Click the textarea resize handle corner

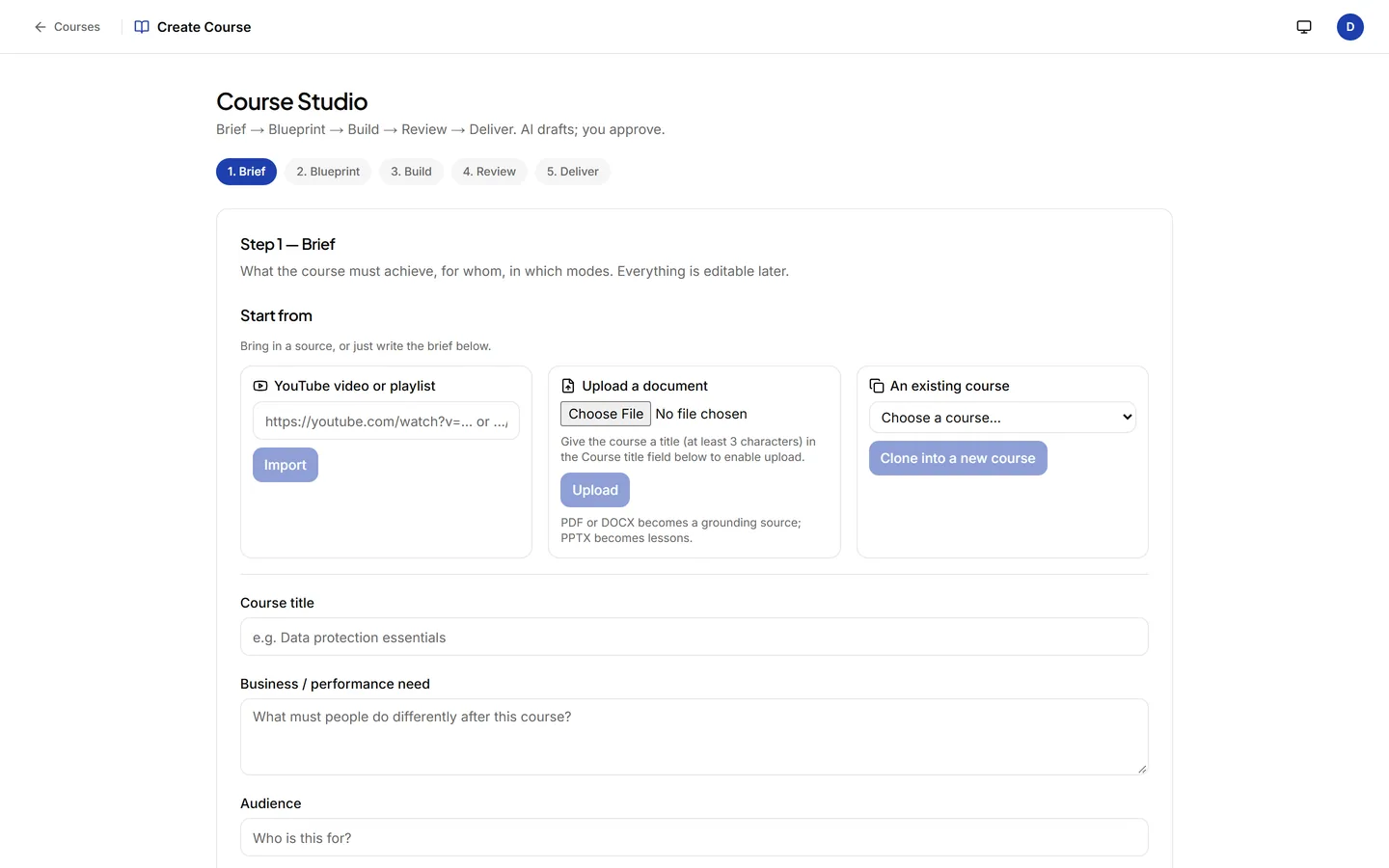(x=1142, y=769)
